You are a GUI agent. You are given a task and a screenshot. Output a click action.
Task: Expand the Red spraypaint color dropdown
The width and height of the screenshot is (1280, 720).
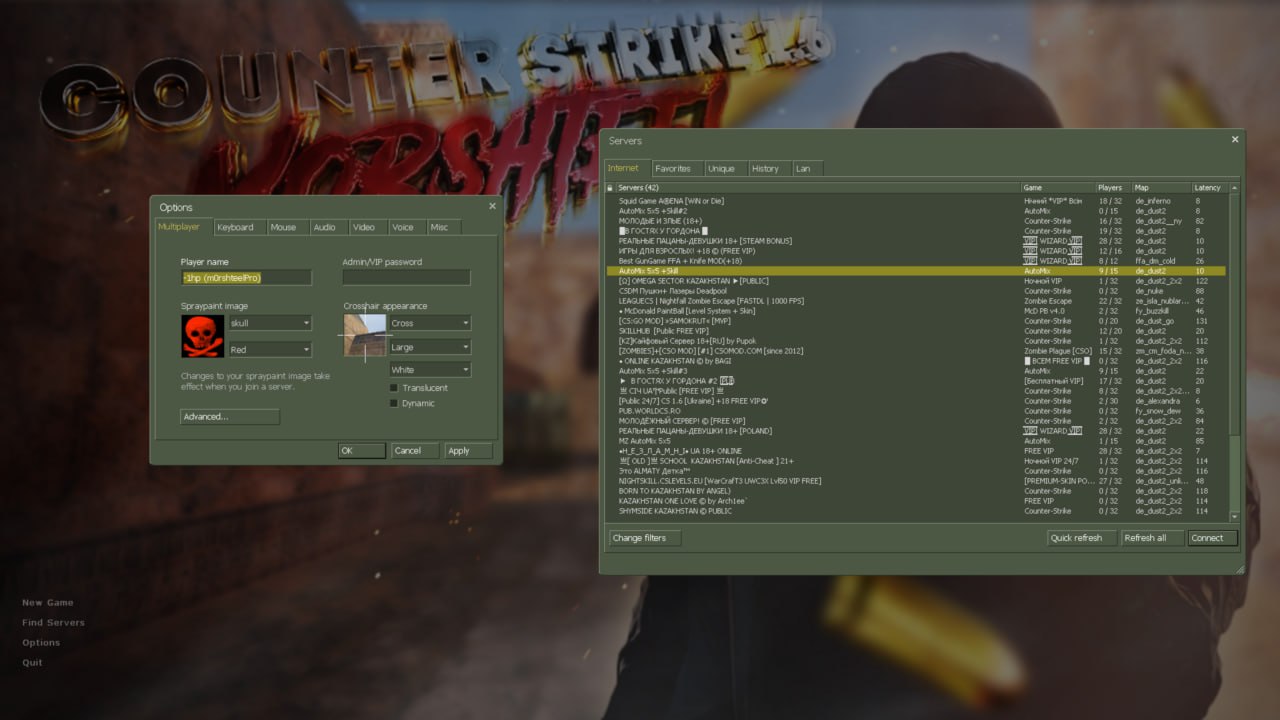point(270,349)
